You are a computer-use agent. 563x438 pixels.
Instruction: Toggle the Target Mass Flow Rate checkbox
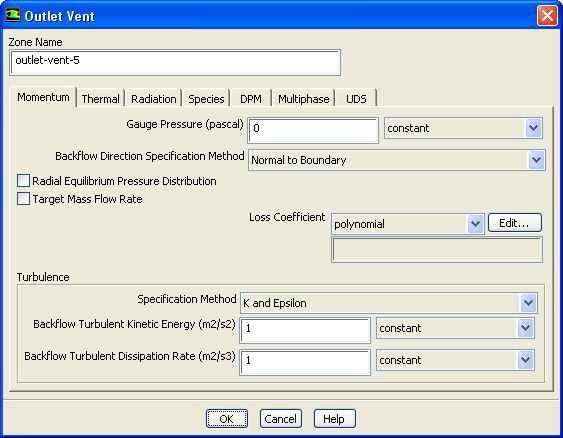(23, 199)
